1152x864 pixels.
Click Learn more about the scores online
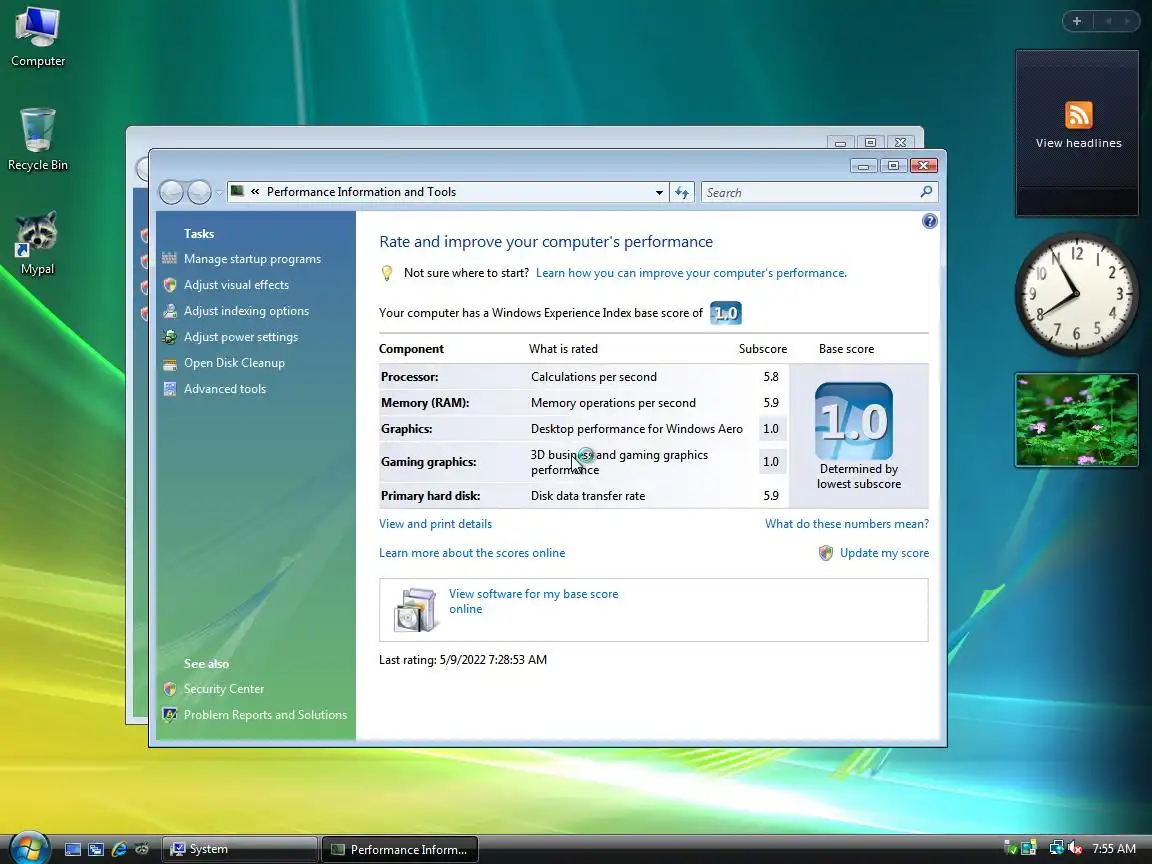tap(472, 553)
